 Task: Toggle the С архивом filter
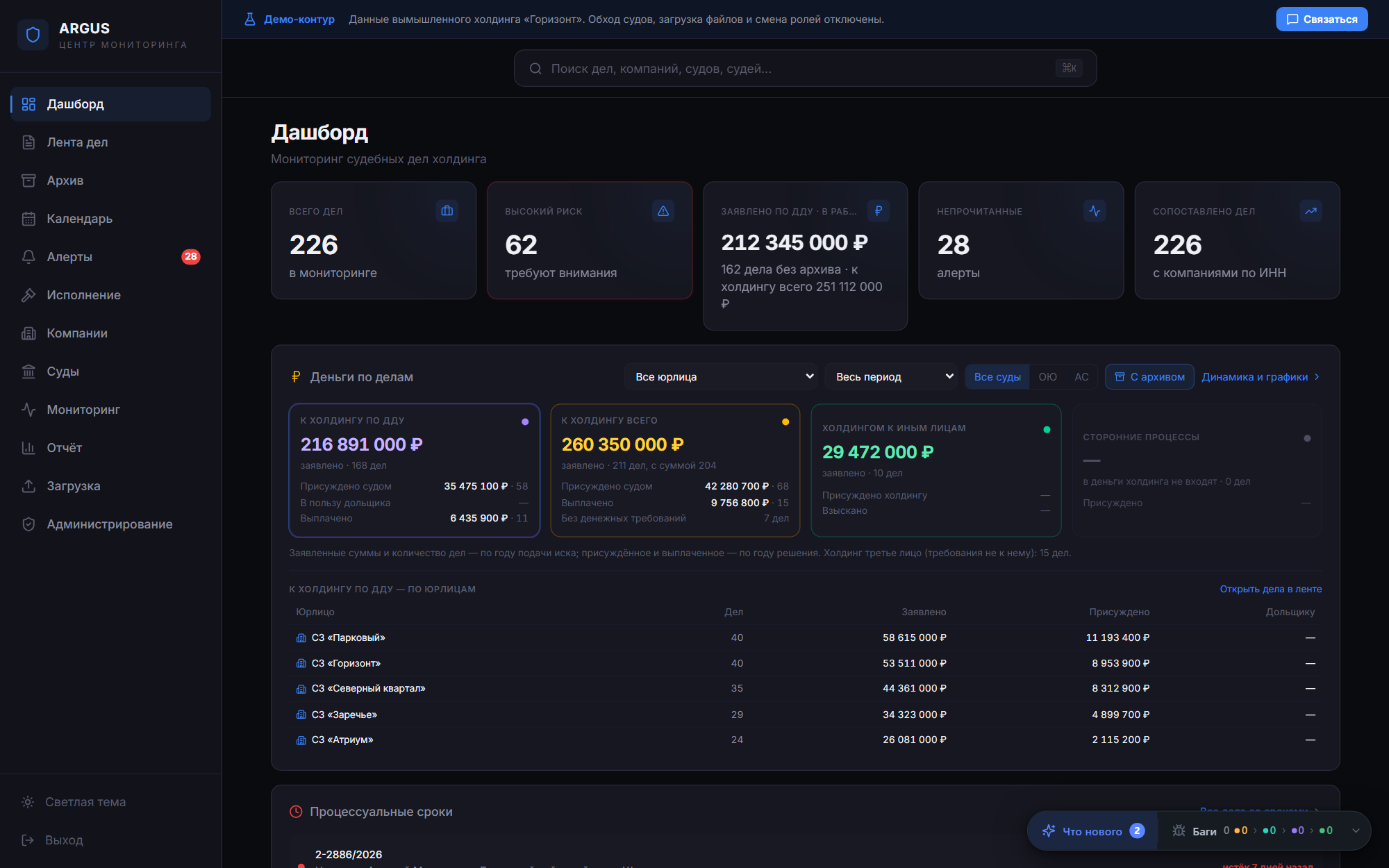1149,376
